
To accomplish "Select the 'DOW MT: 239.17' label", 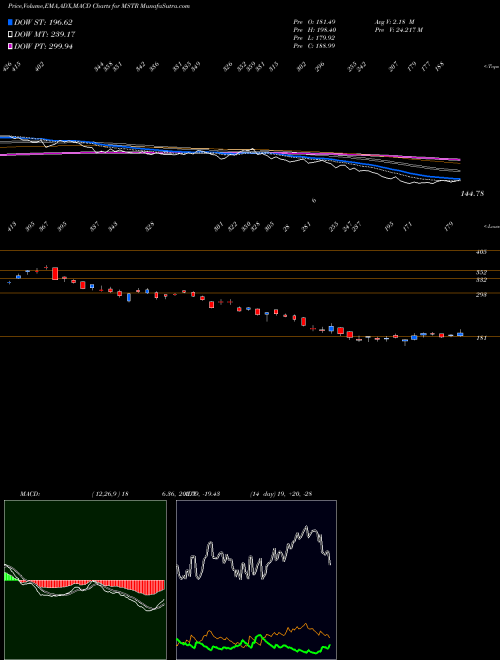I will [x=44, y=35].
